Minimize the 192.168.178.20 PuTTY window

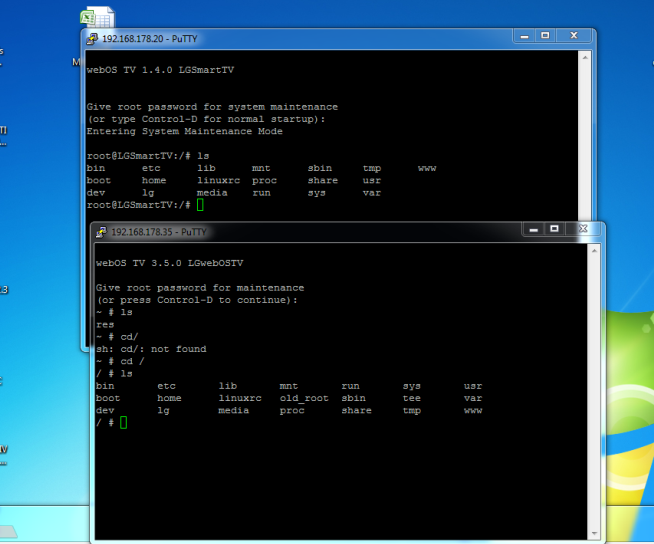tap(523, 35)
